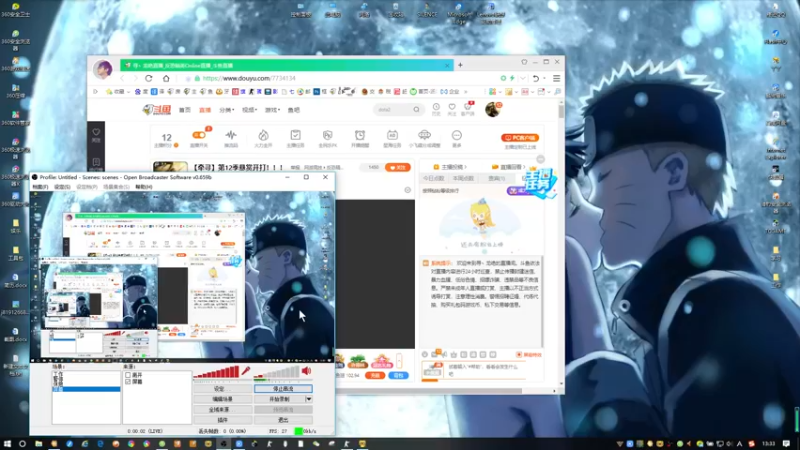The width and height of the screenshot is (800, 450).
Task: Open Douyu followed channels heart icon
Action: pyautogui.click(x=452, y=107)
